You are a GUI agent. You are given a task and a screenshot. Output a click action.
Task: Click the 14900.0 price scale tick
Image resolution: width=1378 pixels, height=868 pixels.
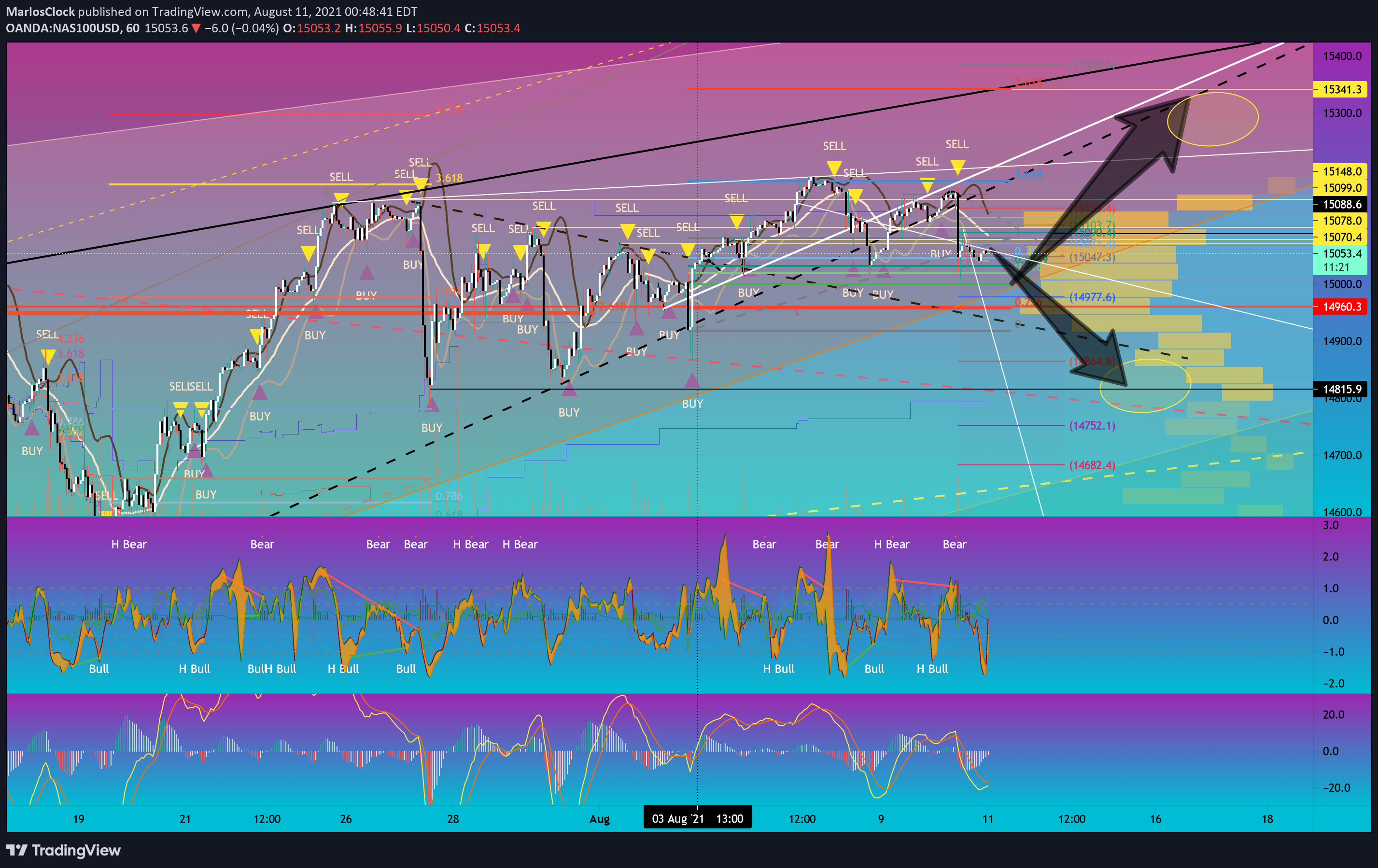[x=1342, y=342]
